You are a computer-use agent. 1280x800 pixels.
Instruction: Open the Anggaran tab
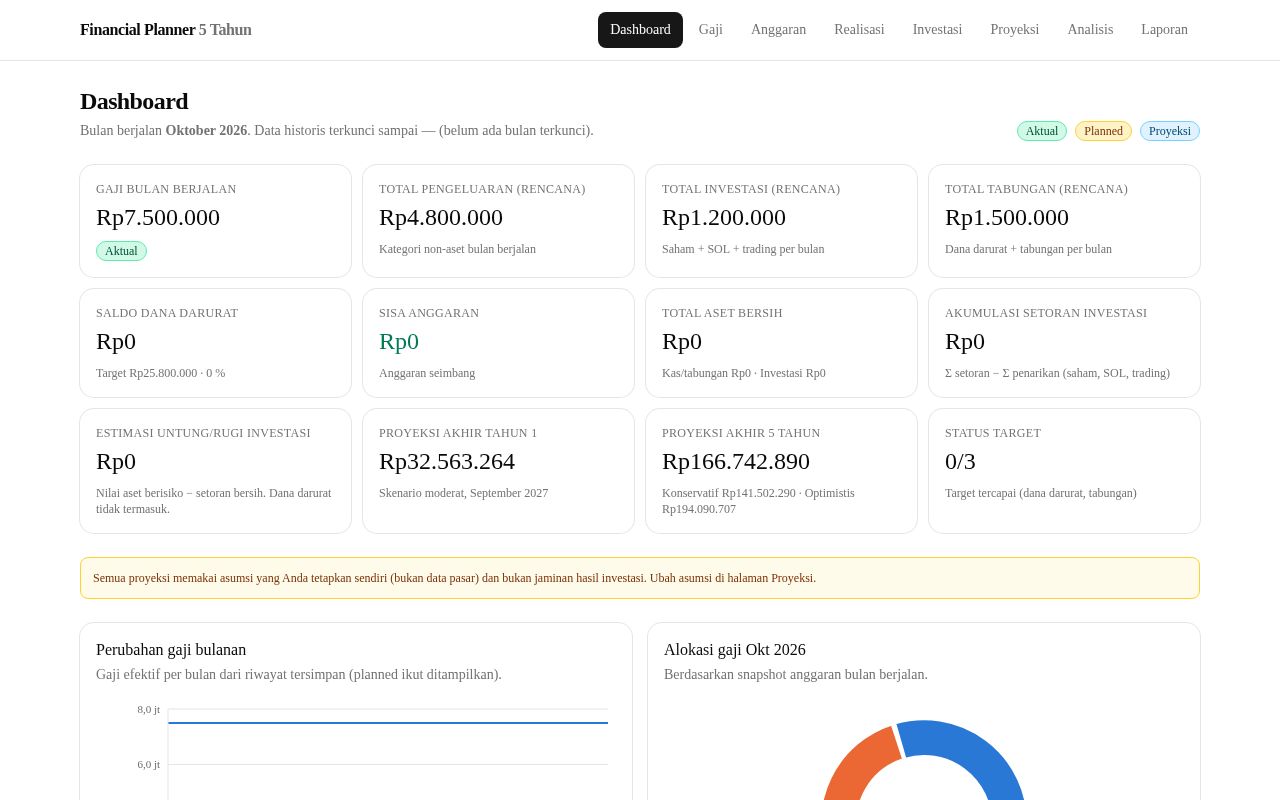point(778,30)
